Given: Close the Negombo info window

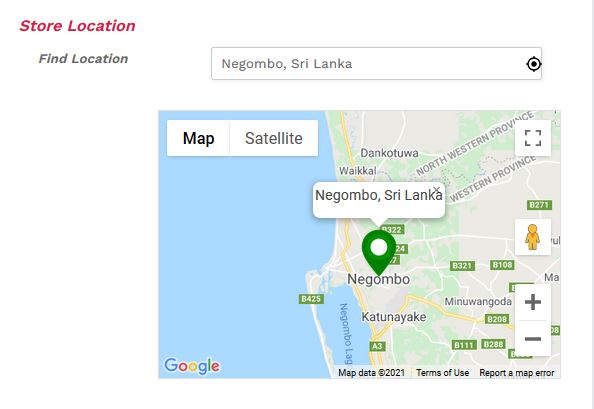Looking at the screenshot, I should tap(437, 189).
